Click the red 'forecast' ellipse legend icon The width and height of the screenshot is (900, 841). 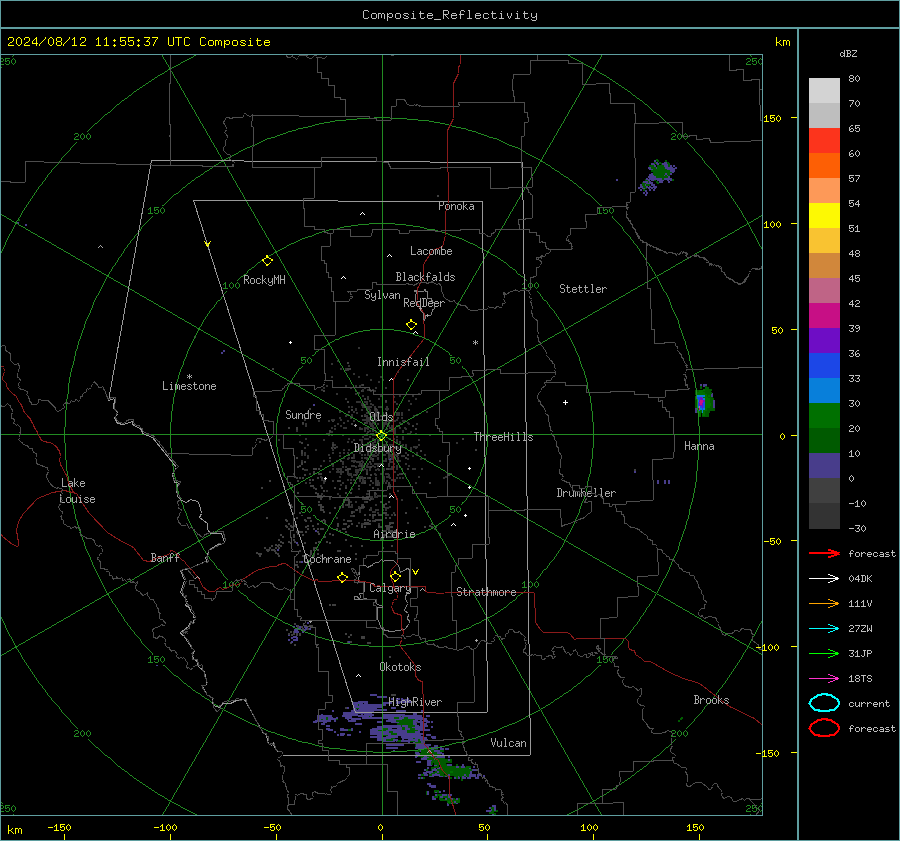click(824, 728)
